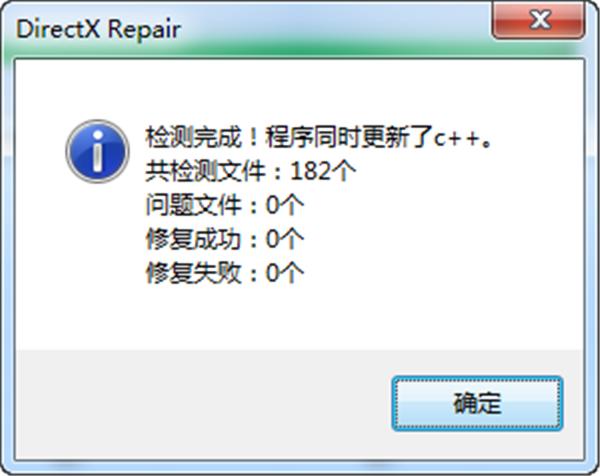The image size is (600, 476).
Task: Close the DirectX Repair dialog with X
Action: (x=539, y=20)
